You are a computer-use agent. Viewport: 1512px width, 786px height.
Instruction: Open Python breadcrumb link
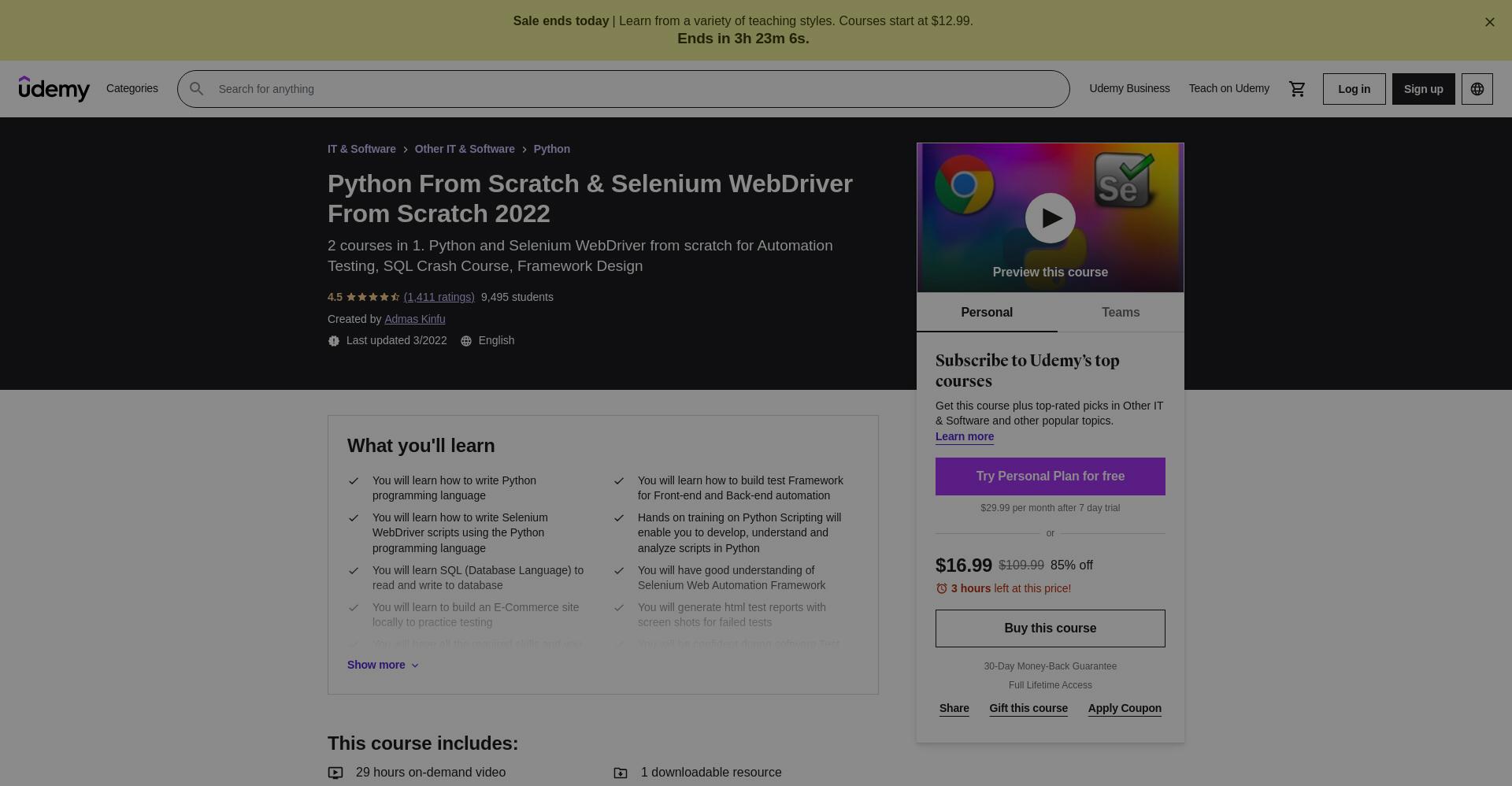click(x=551, y=149)
